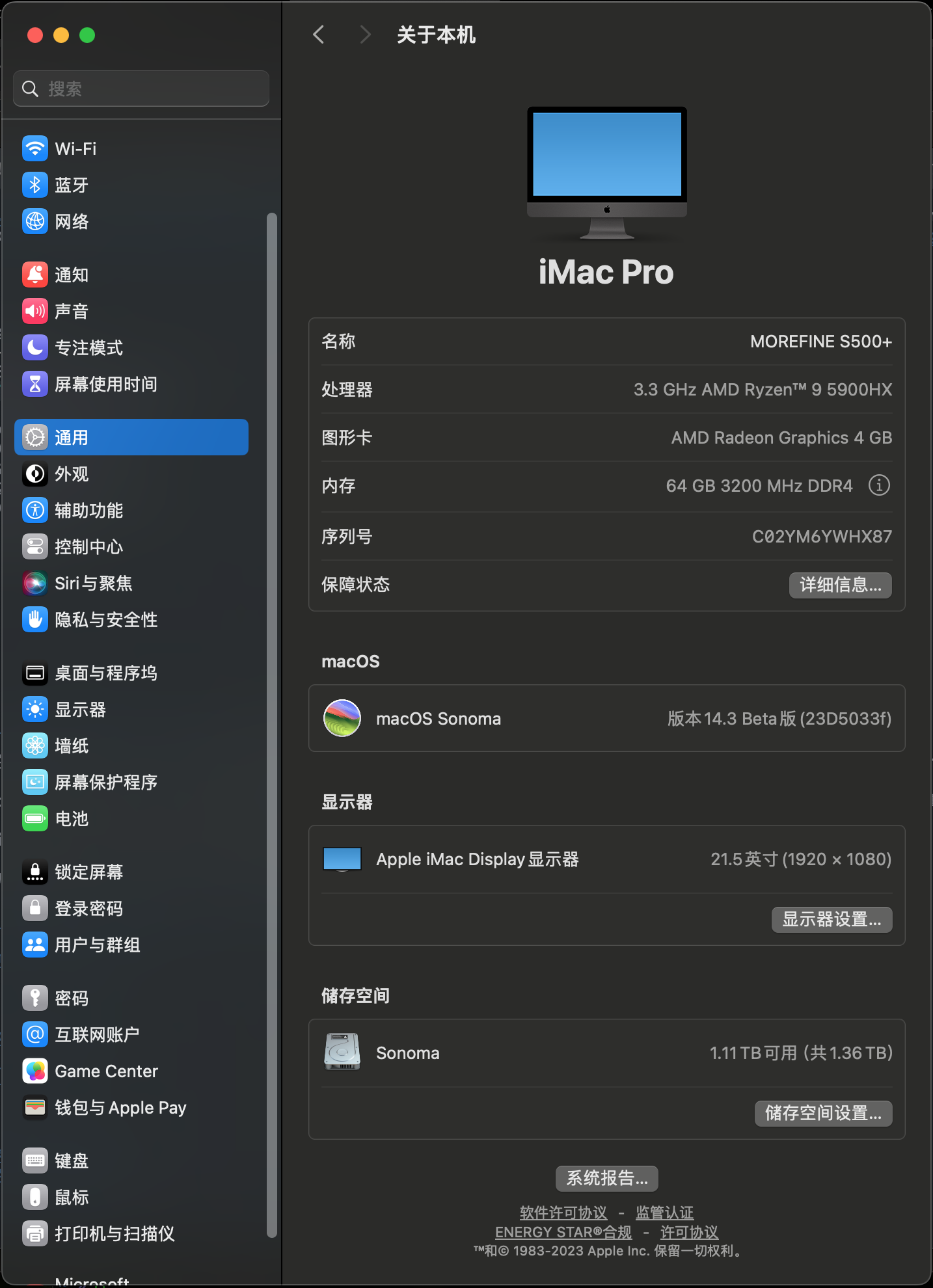This screenshot has height=1288, width=933.
Task: Focus the 搜索 search field
Action: (x=141, y=88)
